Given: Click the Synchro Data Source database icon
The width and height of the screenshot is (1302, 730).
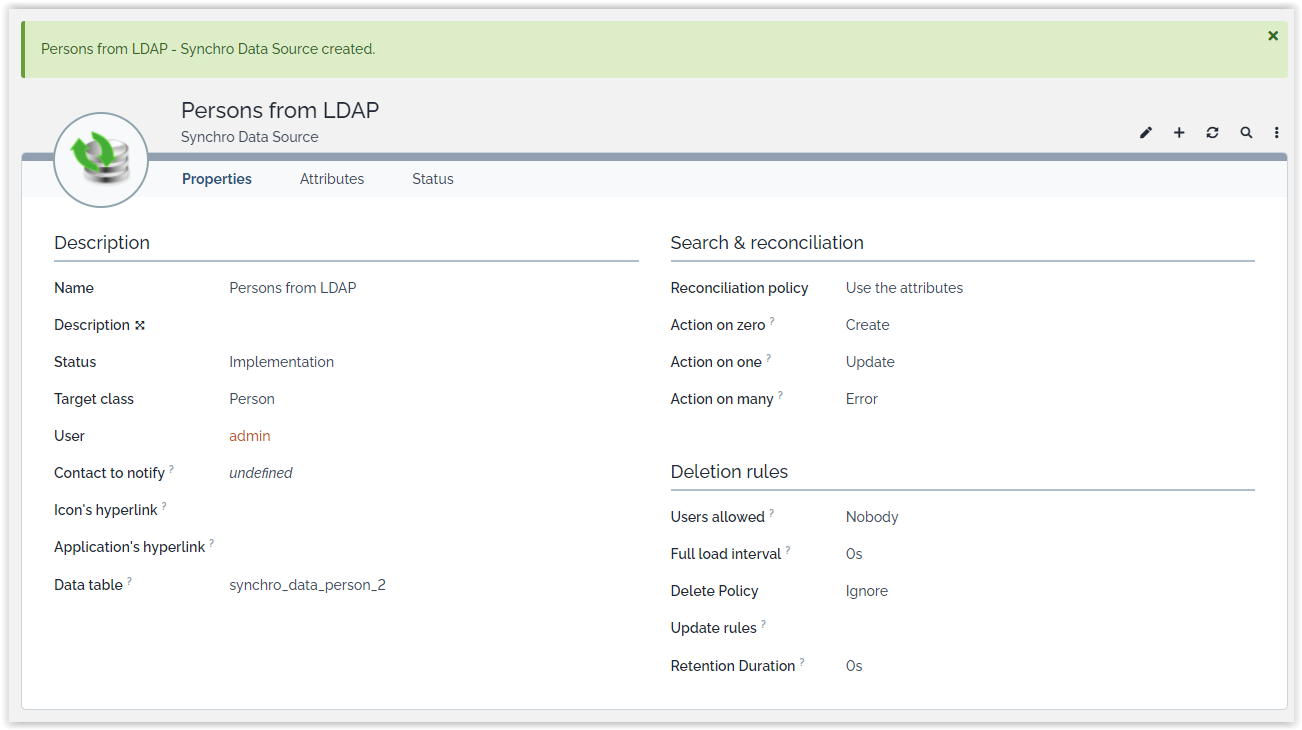Looking at the screenshot, I should coord(101,160).
